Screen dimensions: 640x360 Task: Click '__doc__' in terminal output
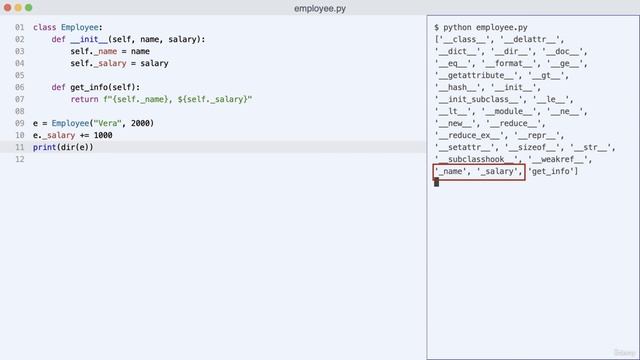coord(563,51)
